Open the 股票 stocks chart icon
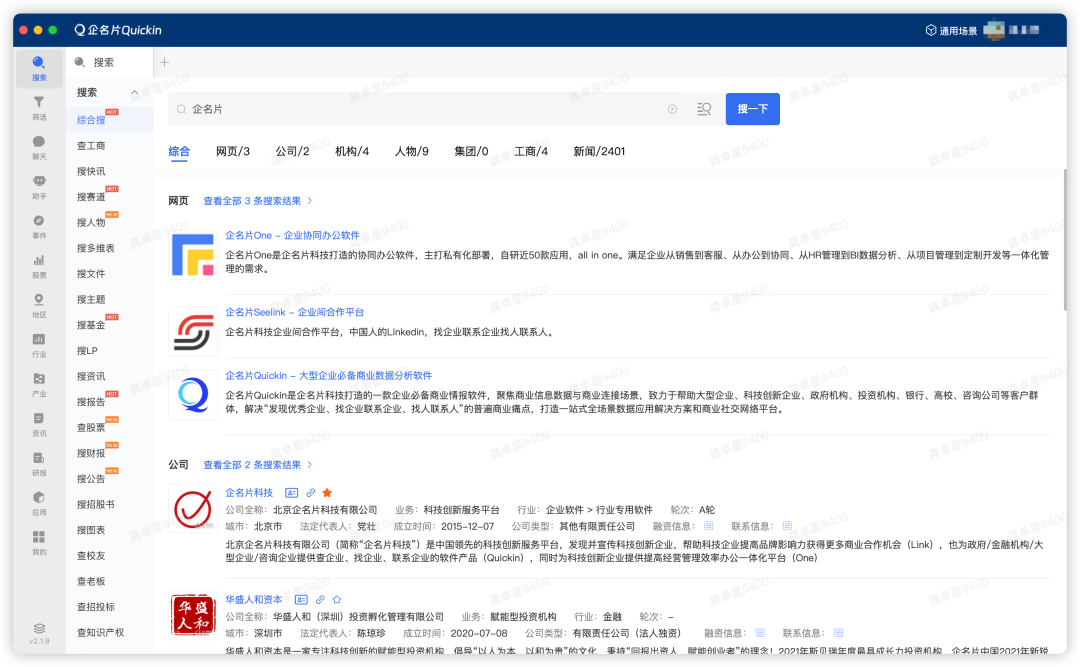Image resolution: width=1080 pixels, height=667 pixels. [x=39, y=261]
